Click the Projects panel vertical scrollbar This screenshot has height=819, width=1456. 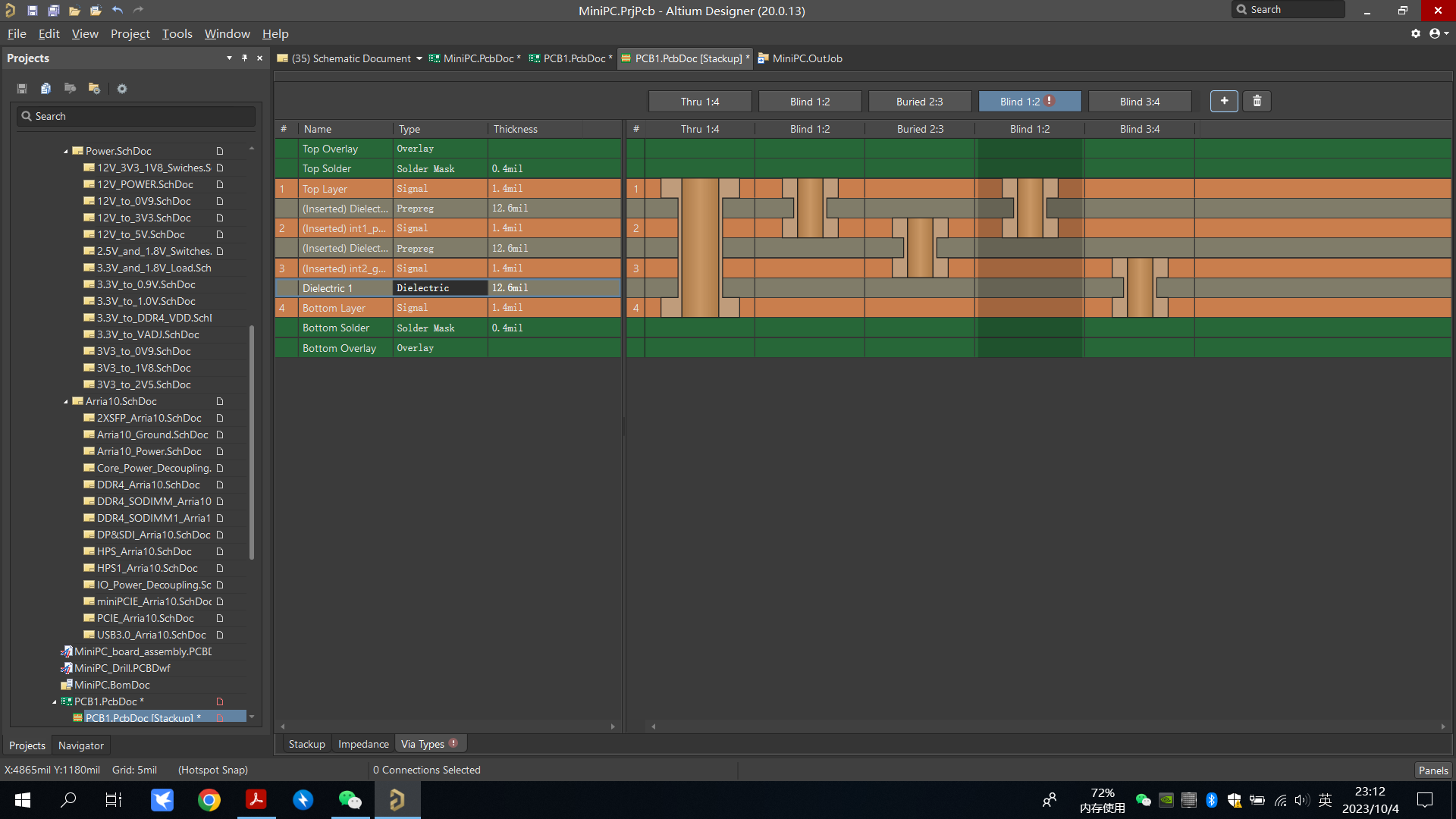(x=252, y=444)
